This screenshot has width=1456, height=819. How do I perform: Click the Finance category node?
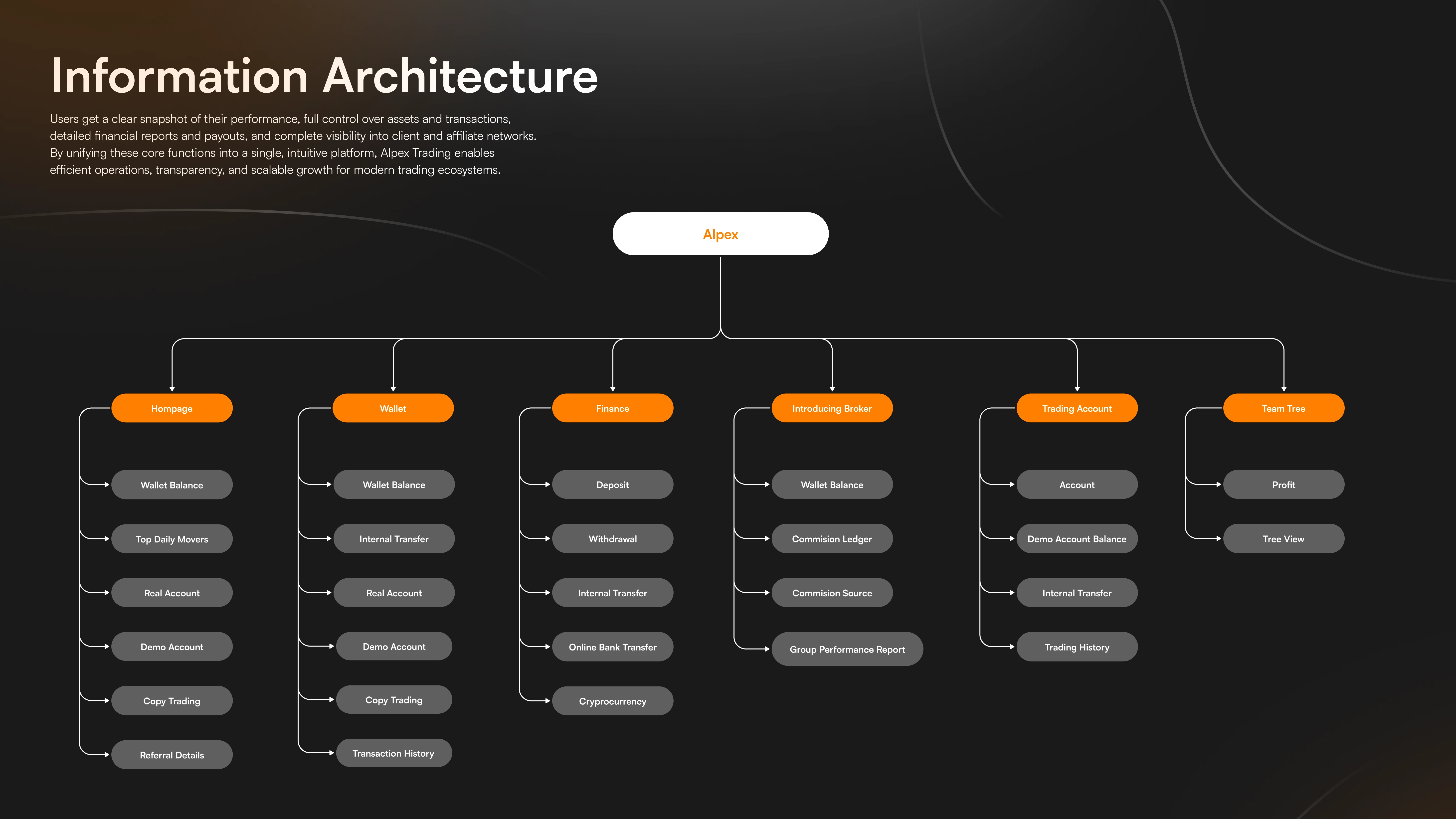click(x=612, y=408)
